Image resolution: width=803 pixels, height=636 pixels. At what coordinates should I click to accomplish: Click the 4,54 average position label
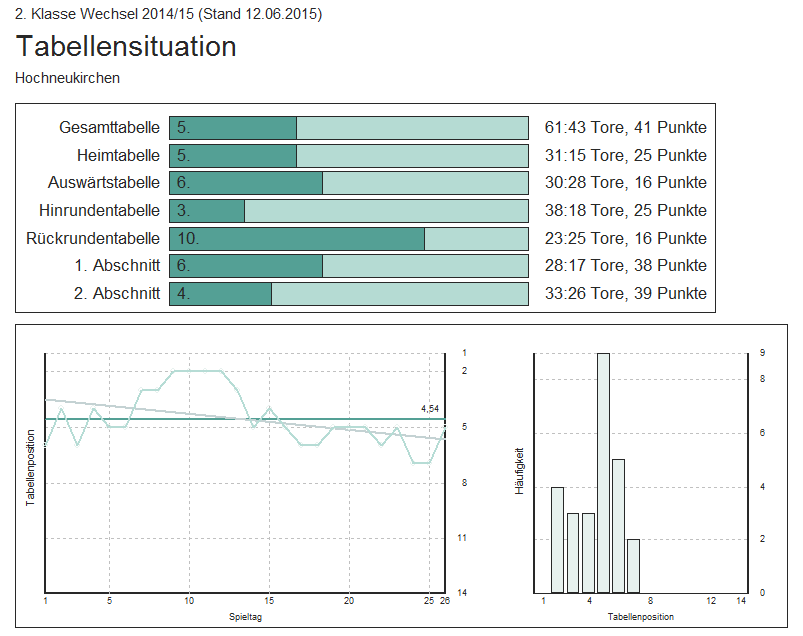pyautogui.click(x=429, y=409)
